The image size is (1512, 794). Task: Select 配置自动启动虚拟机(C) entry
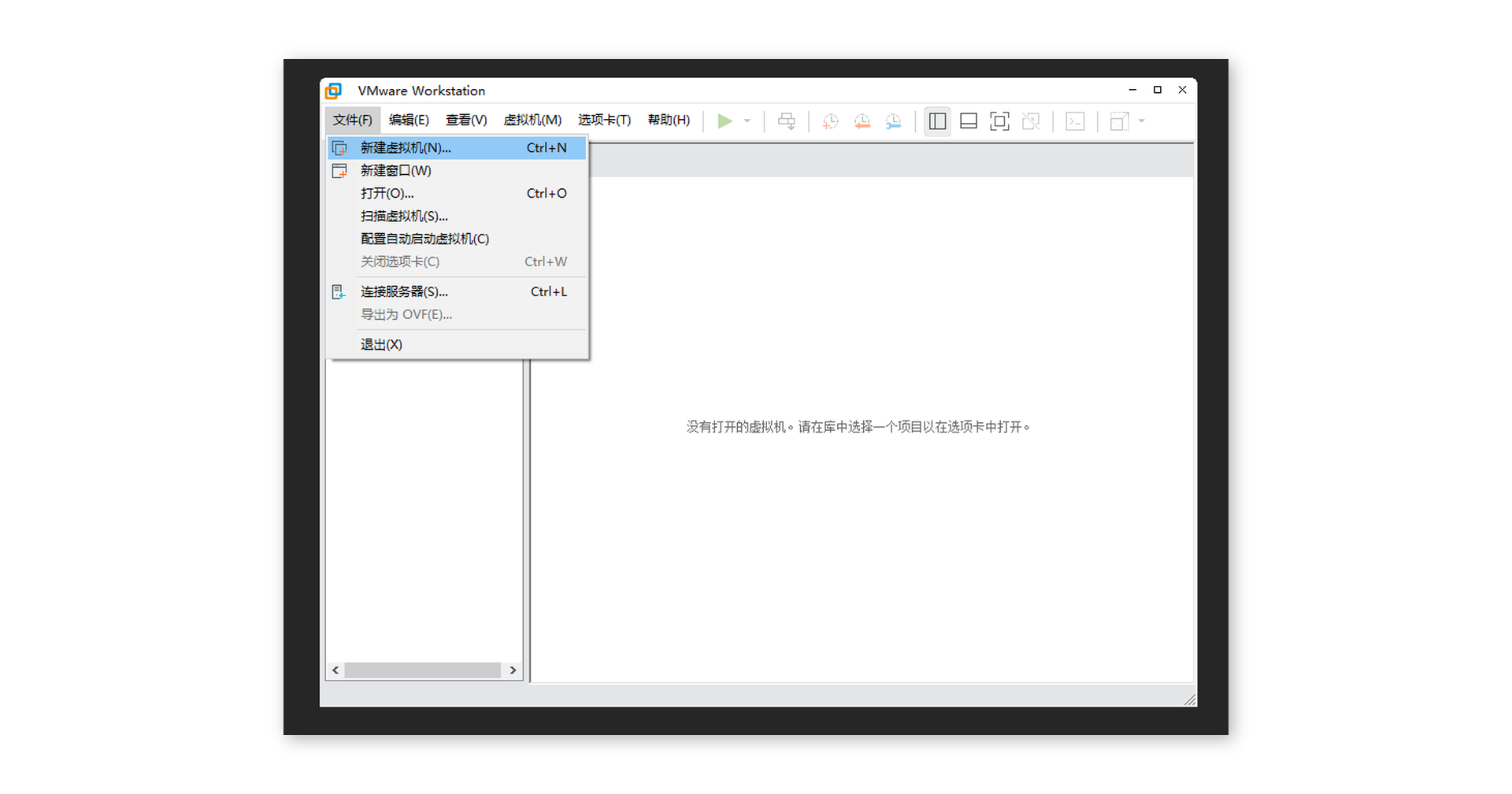coord(457,239)
